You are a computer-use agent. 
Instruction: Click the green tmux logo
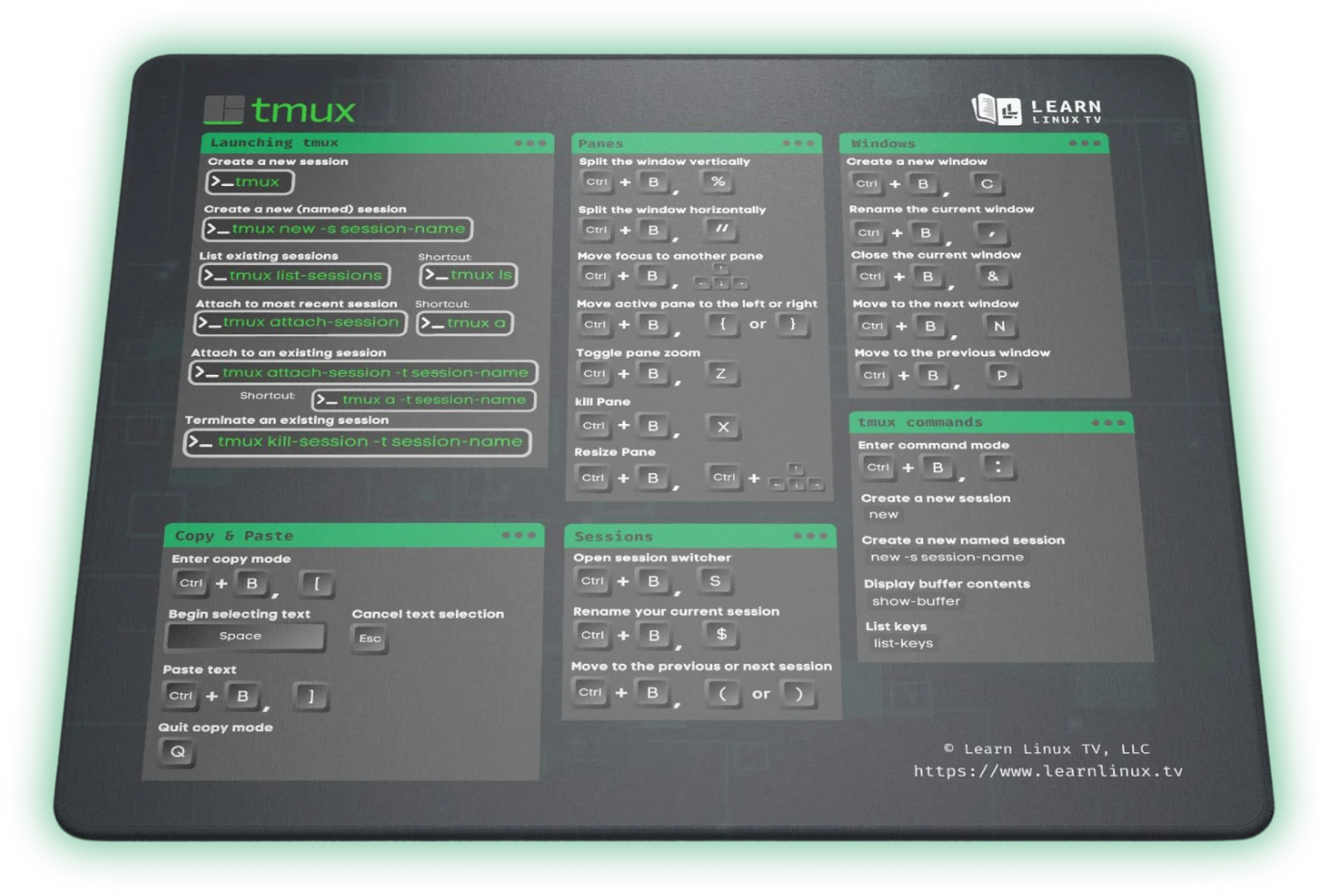(x=280, y=110)
